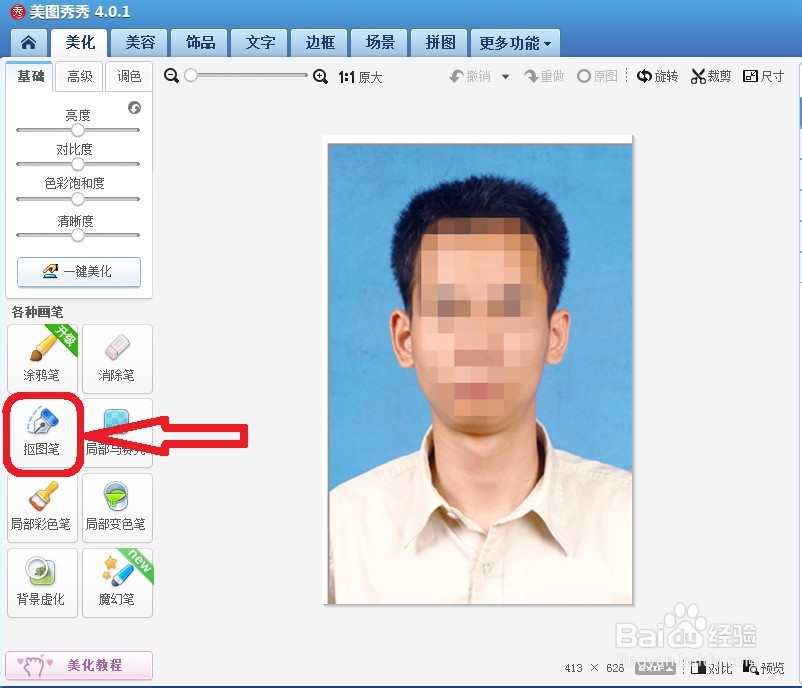Select the 抠图笔 cutout pen tool
Screen dimensions: 802x688
coord(42,433)
